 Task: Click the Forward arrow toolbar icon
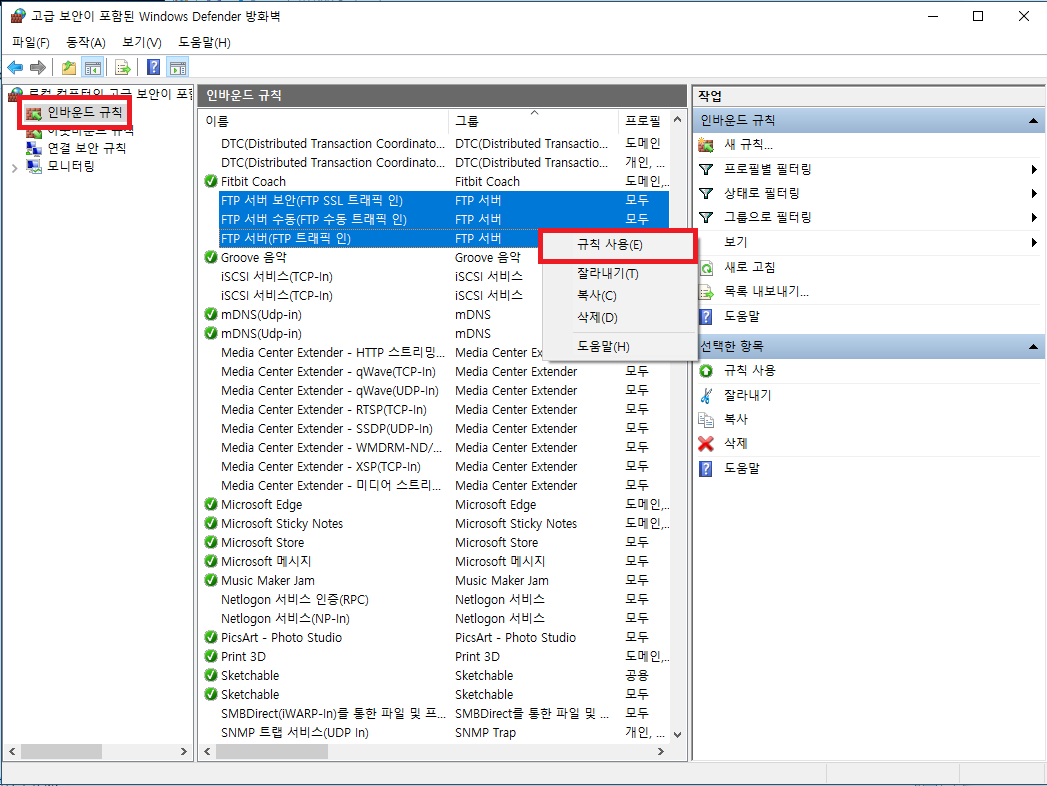(38, 67)
